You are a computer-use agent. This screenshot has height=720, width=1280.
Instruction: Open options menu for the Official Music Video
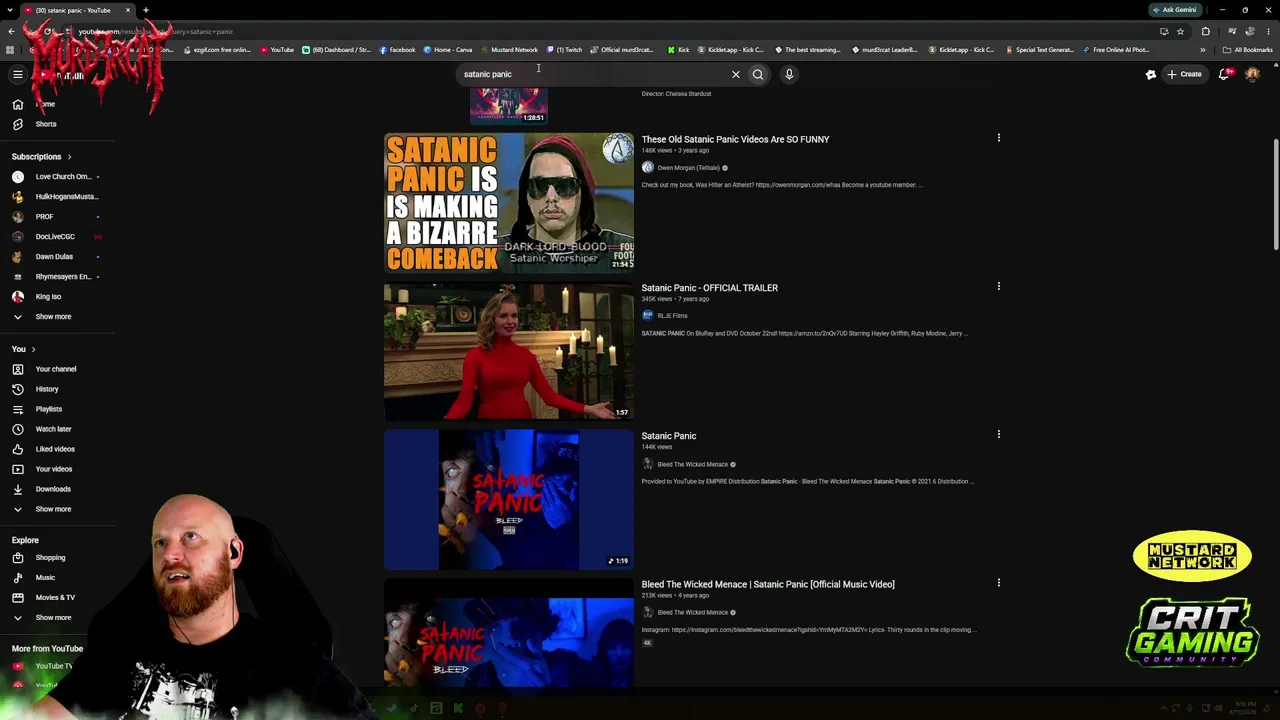(x=998, y=582)
